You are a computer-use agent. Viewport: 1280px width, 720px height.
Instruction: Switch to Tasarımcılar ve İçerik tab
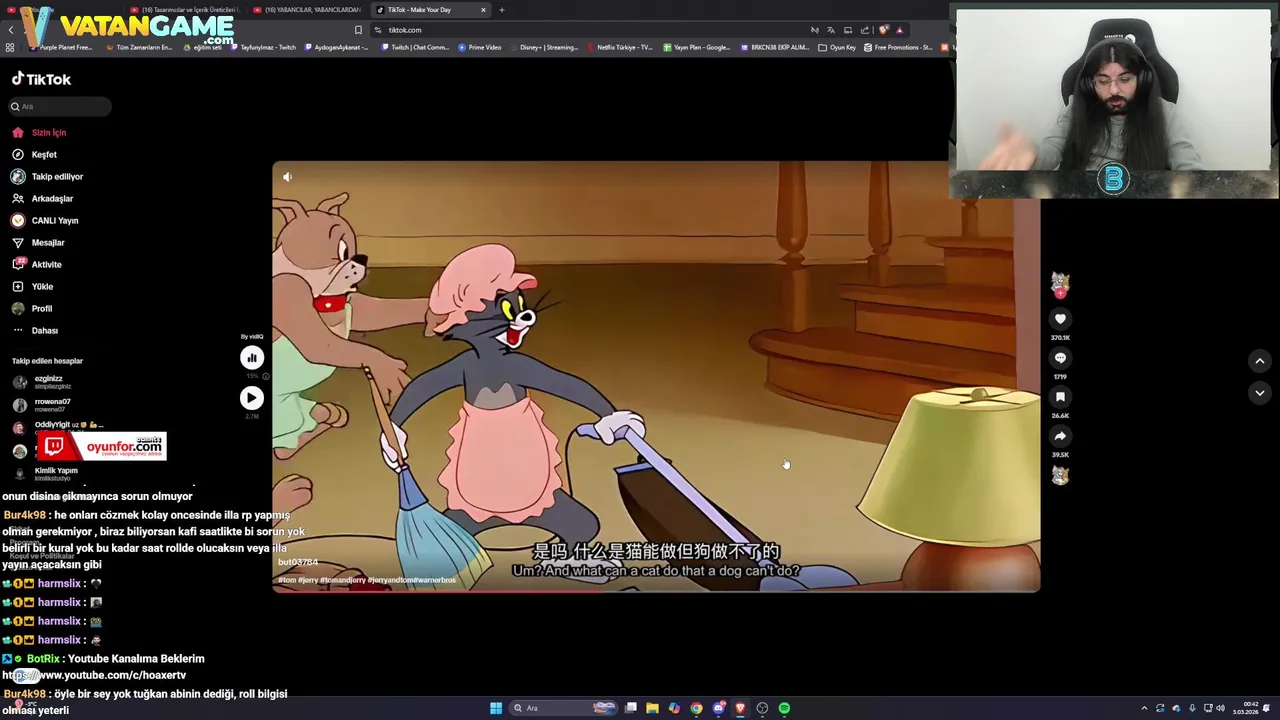pos(184,10)
